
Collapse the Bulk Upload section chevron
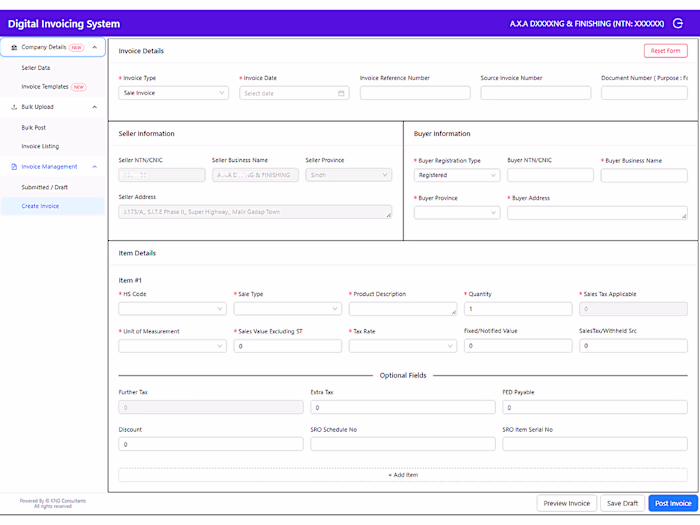tap(95, 107)
